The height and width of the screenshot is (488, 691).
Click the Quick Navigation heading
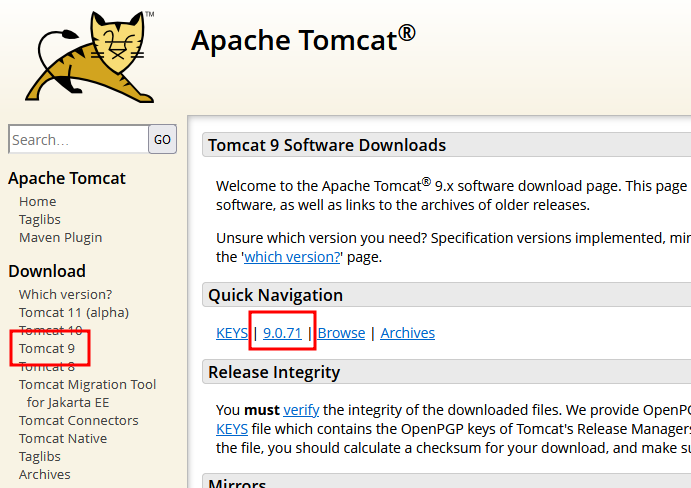[275, 295]
